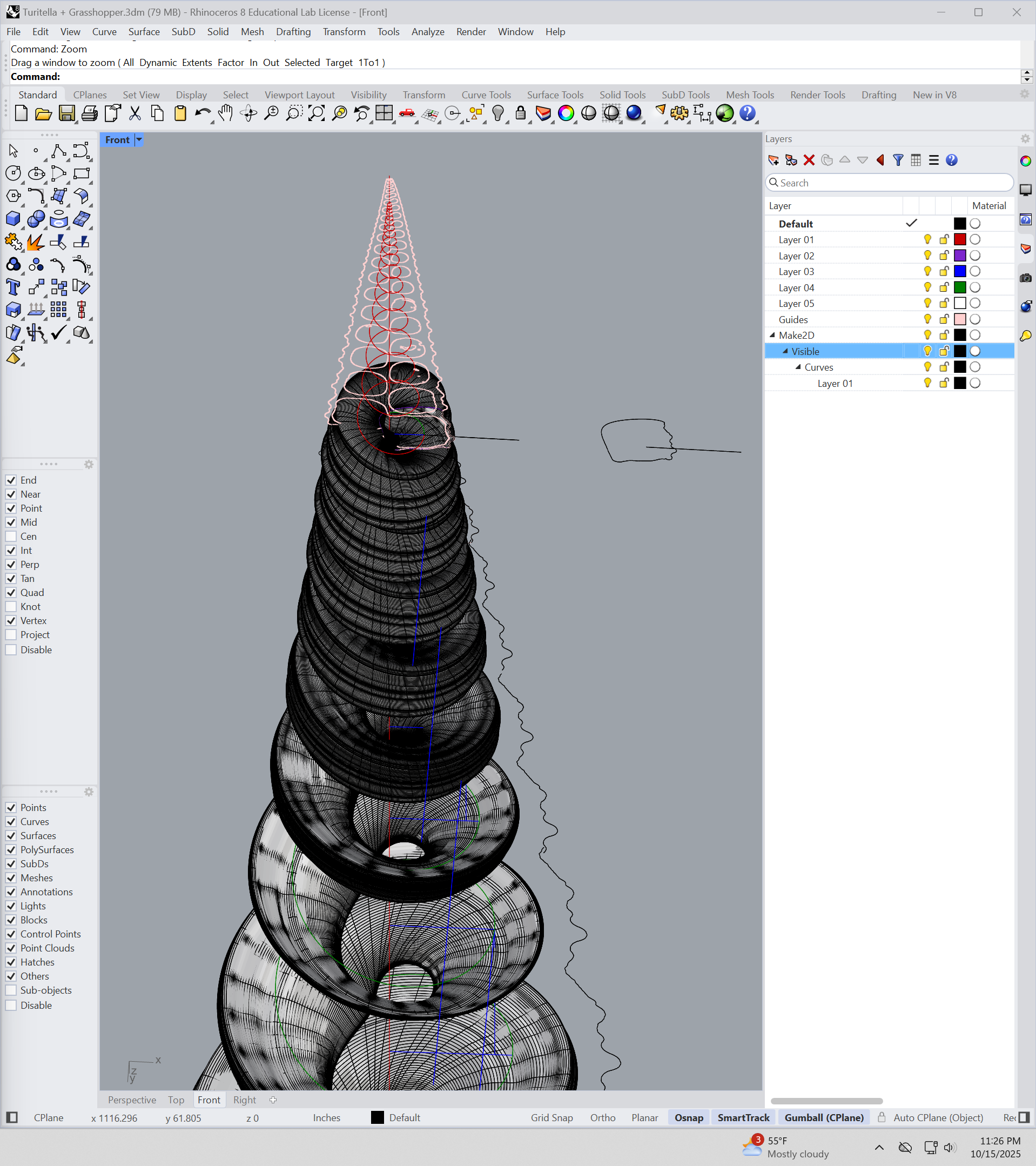Uncheck the Meshes selection filter
This screenshot has width=1036, height=1166.
click(x=11, y=878)
